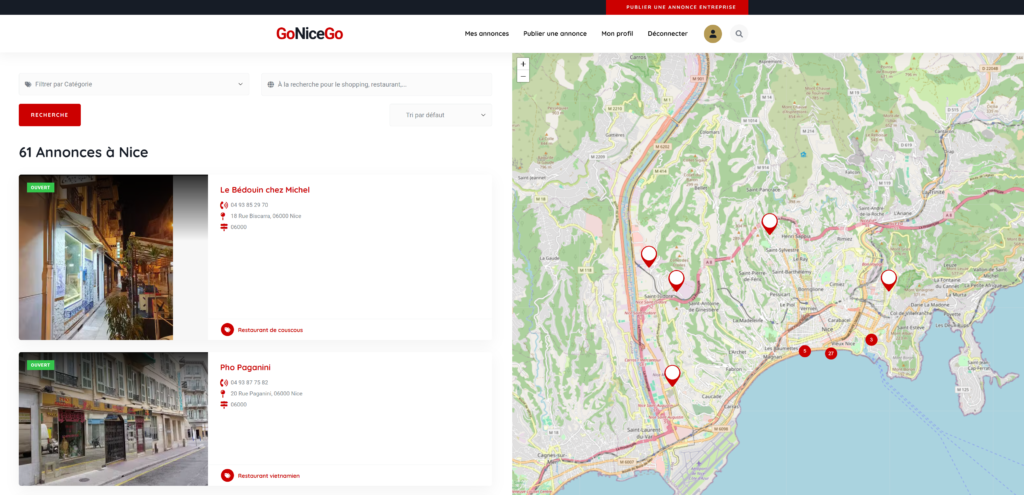Click the search magnifier icon in header
The width and height of the screenshot is (1024, 495).
739,34
